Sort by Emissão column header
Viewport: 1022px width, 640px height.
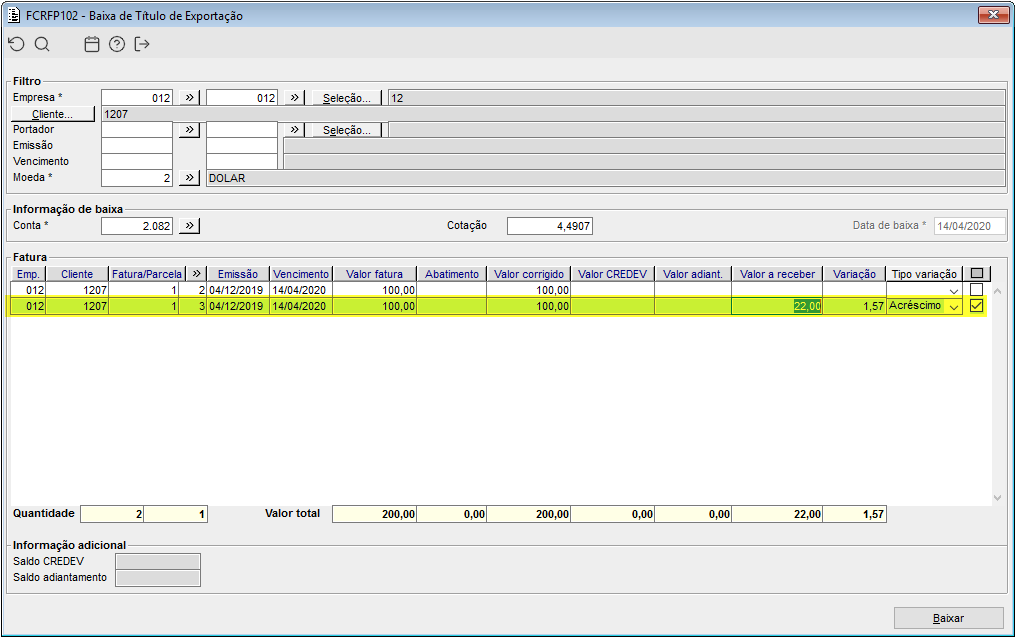pos(238,274)
